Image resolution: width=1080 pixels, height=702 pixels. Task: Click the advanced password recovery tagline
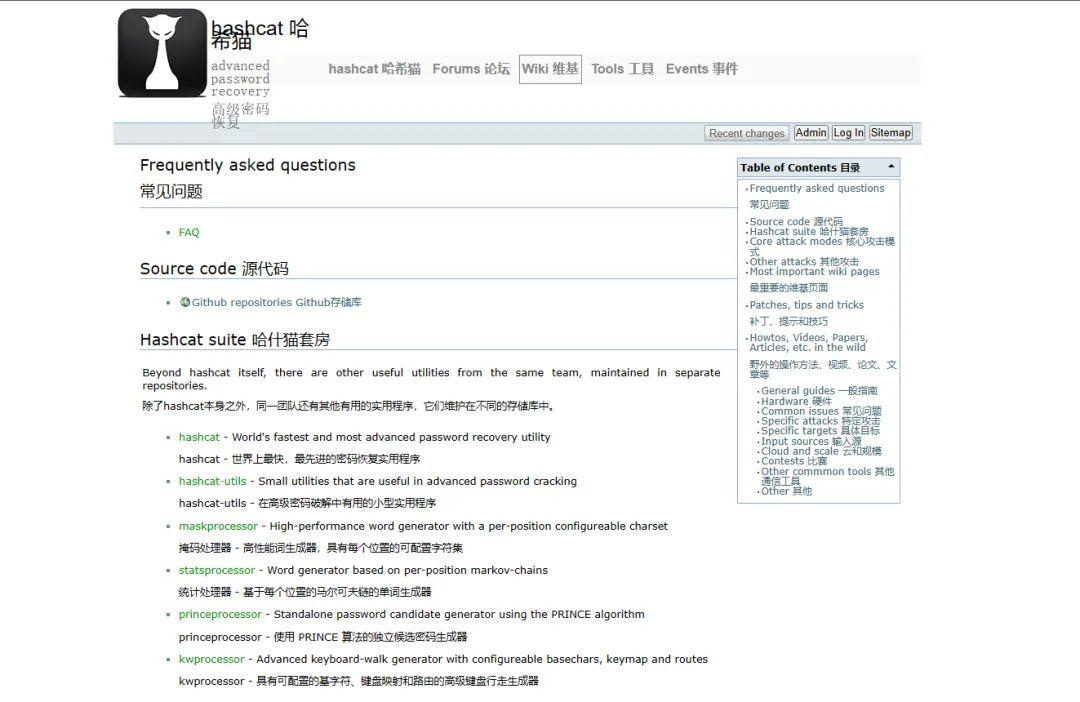240,94
